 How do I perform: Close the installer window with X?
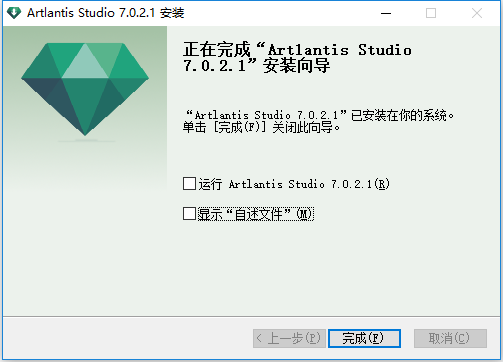(477, 13)
